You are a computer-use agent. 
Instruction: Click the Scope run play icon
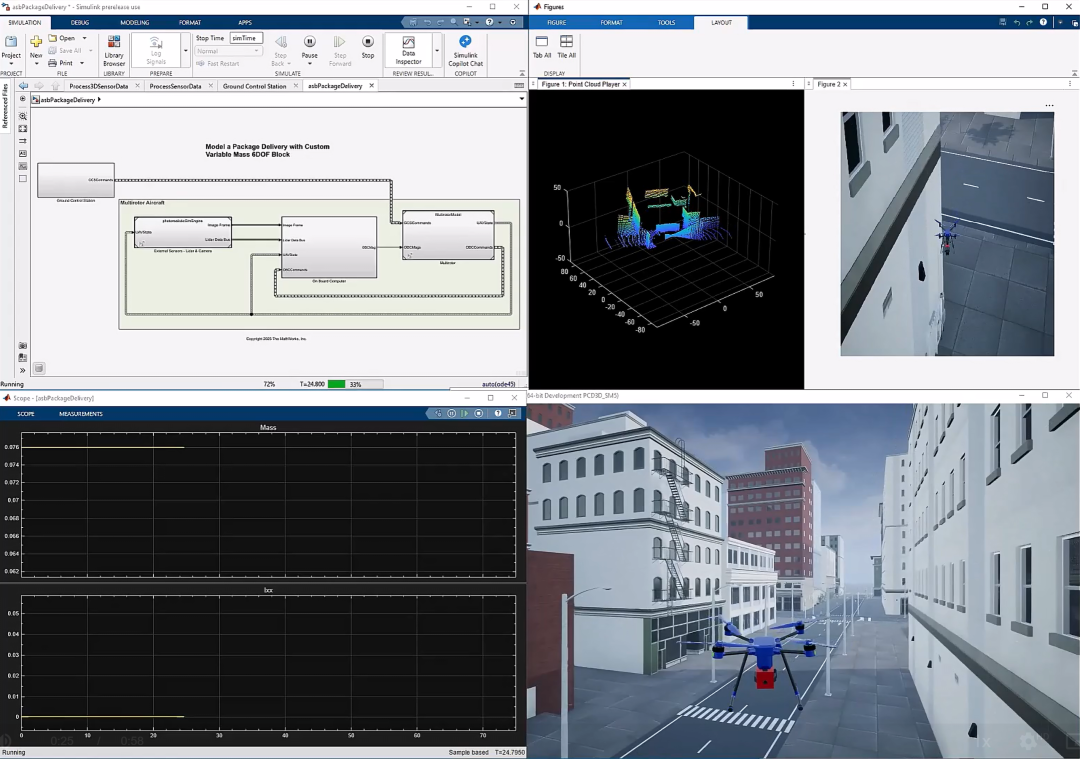click(x=465, y=413)
